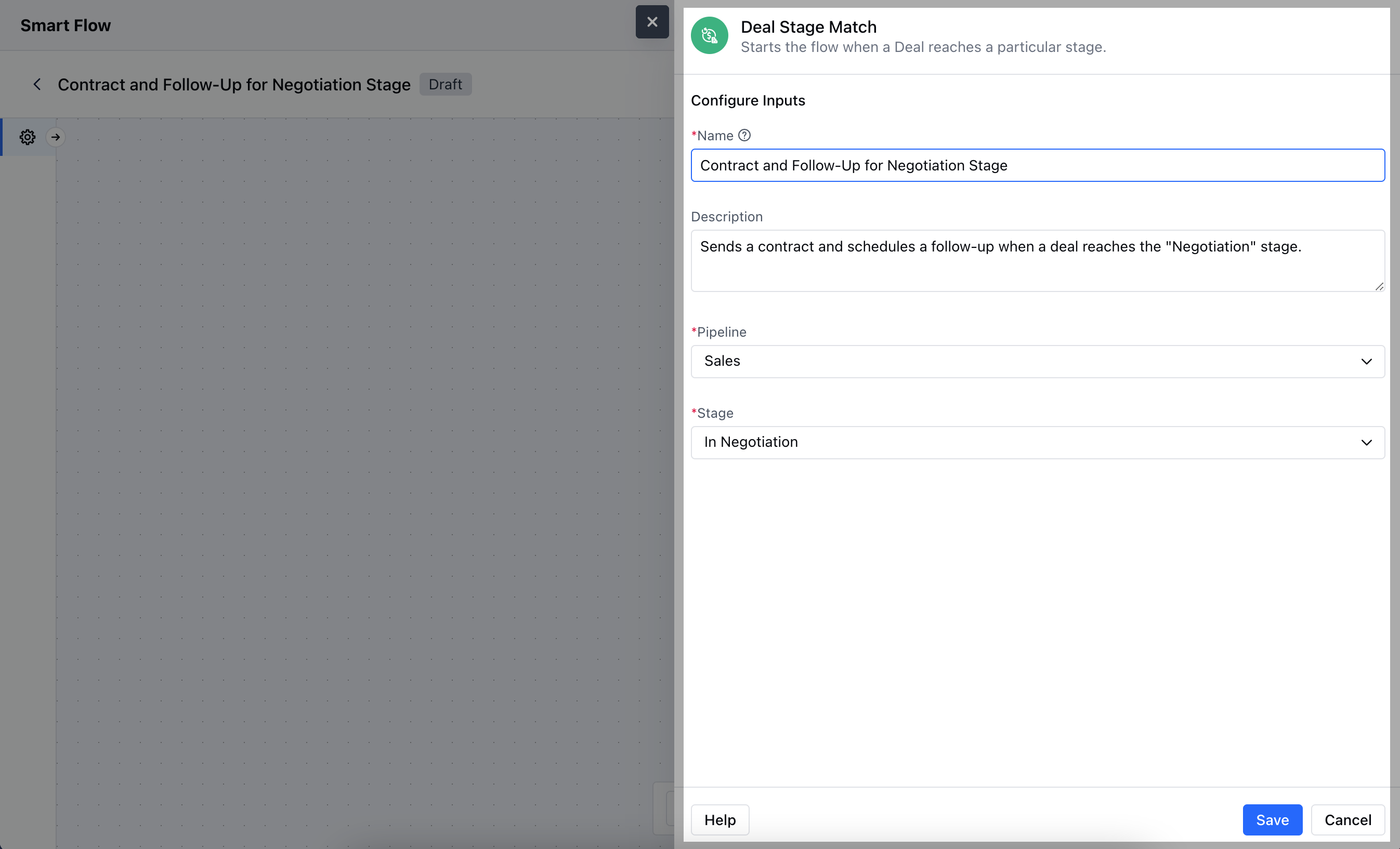Expand the sidebar with the arrow button

55,137
